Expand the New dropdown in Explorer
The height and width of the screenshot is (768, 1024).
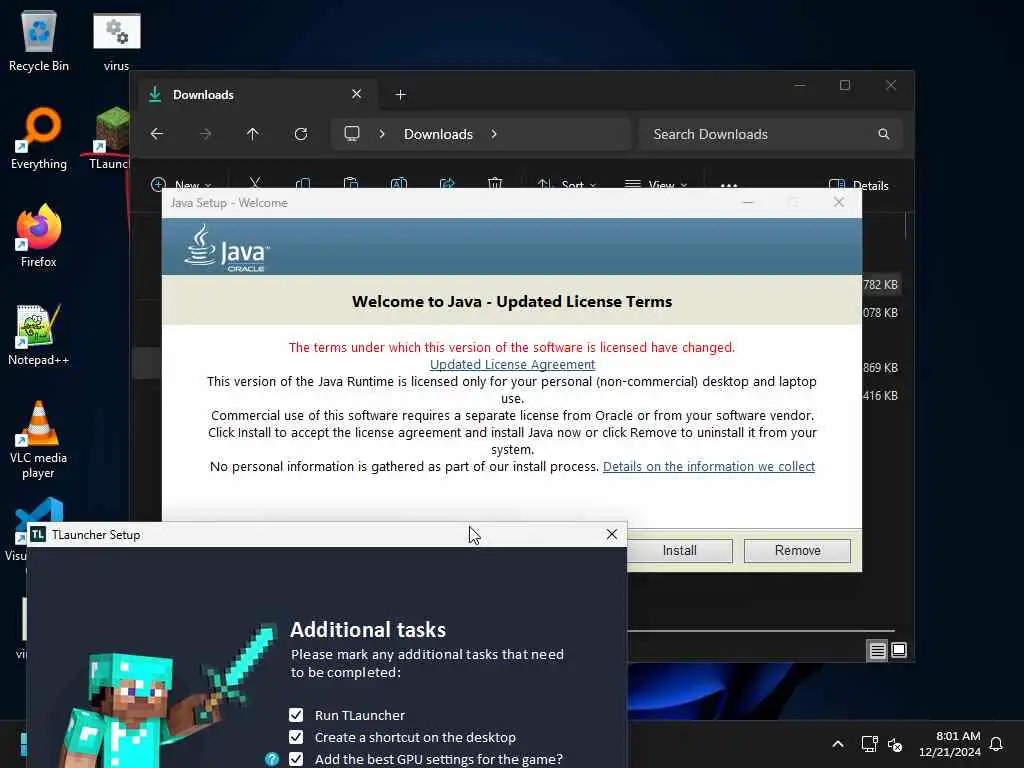(x=182, y=185)
